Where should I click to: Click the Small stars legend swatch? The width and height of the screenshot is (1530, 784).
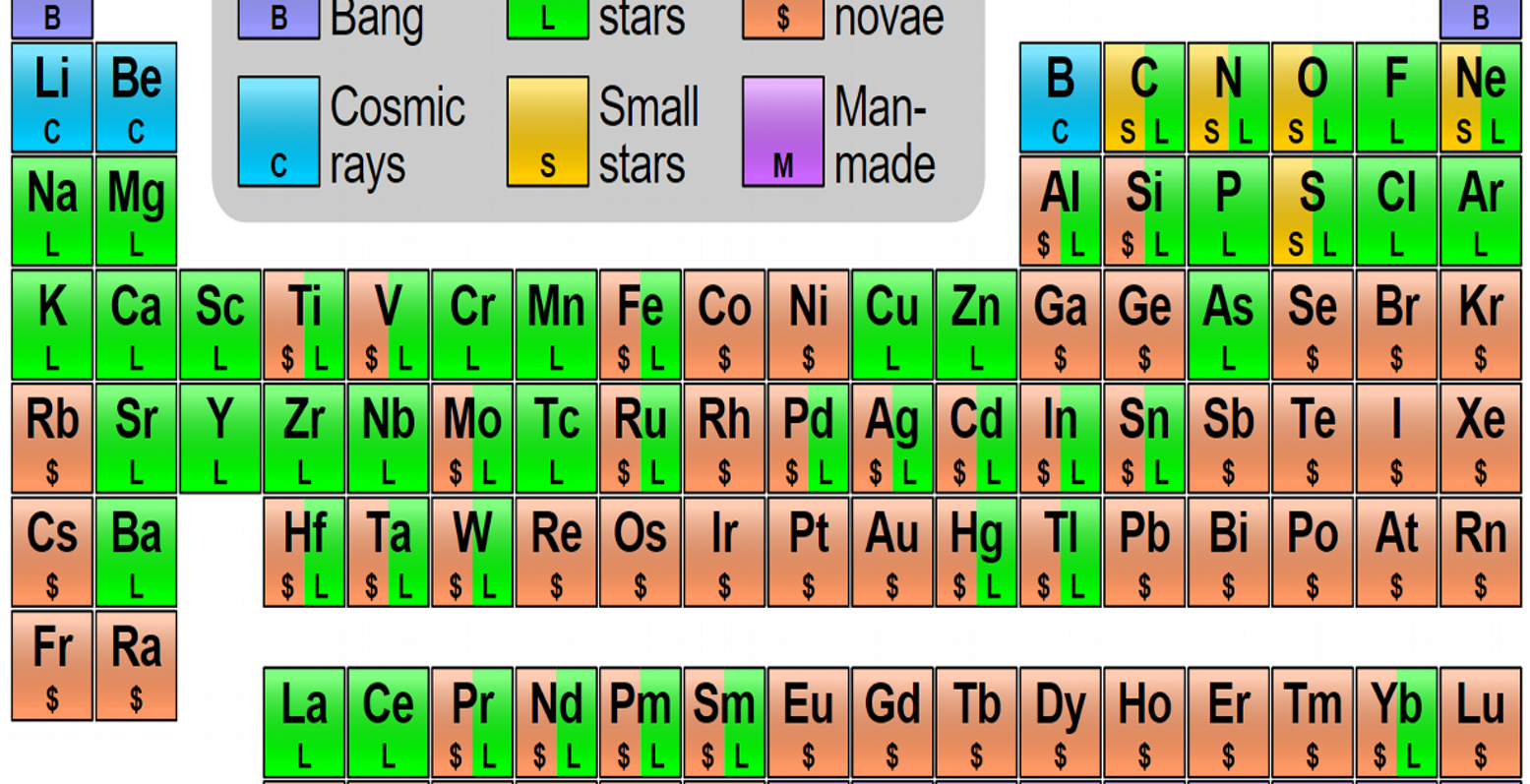point(548,132)
